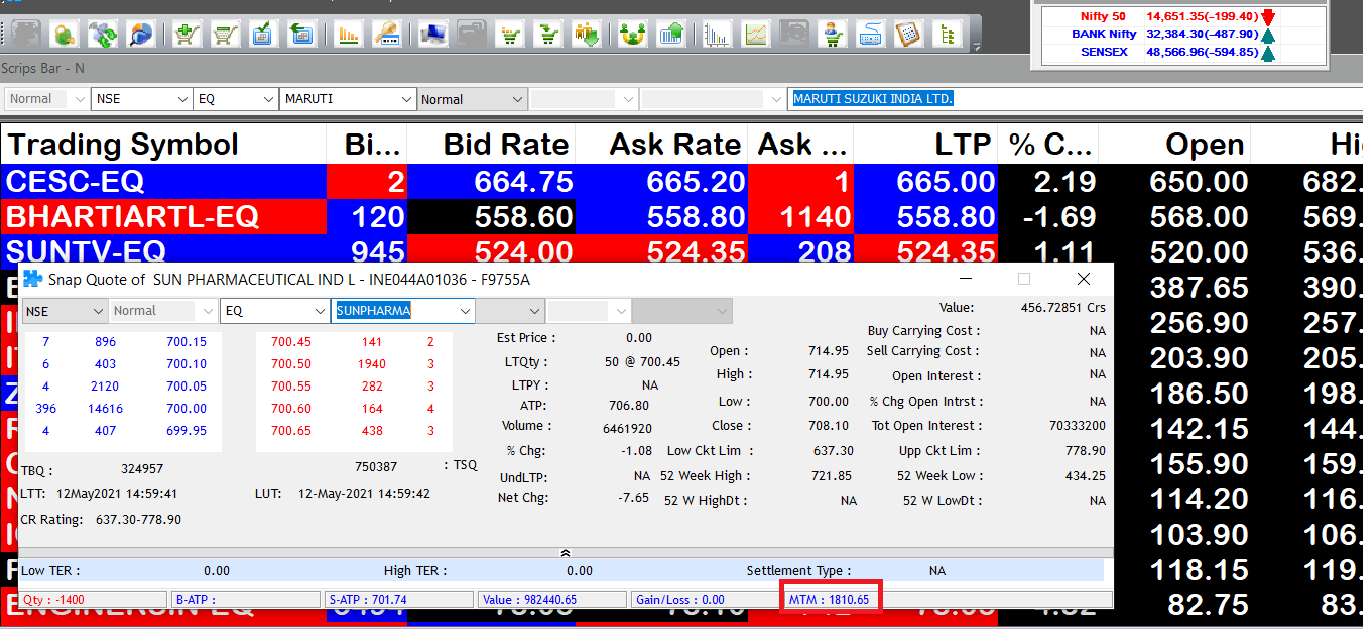
Task: Click the plain shopping cart toolbar icon
Action: tap(225, 34)
